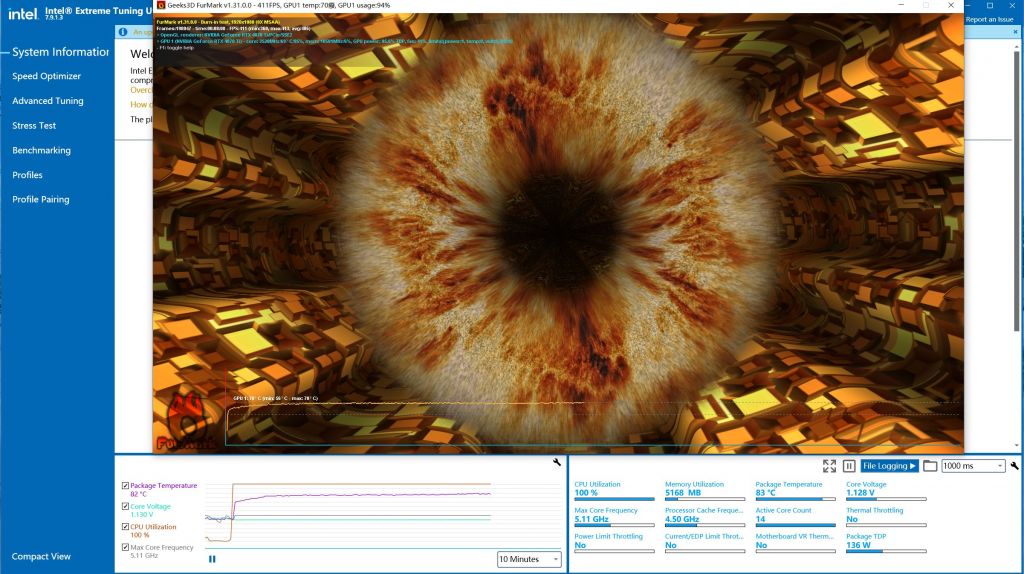
Task: Click the CPU Utilization 100 % monitor tile
Action: coord(614,490)
